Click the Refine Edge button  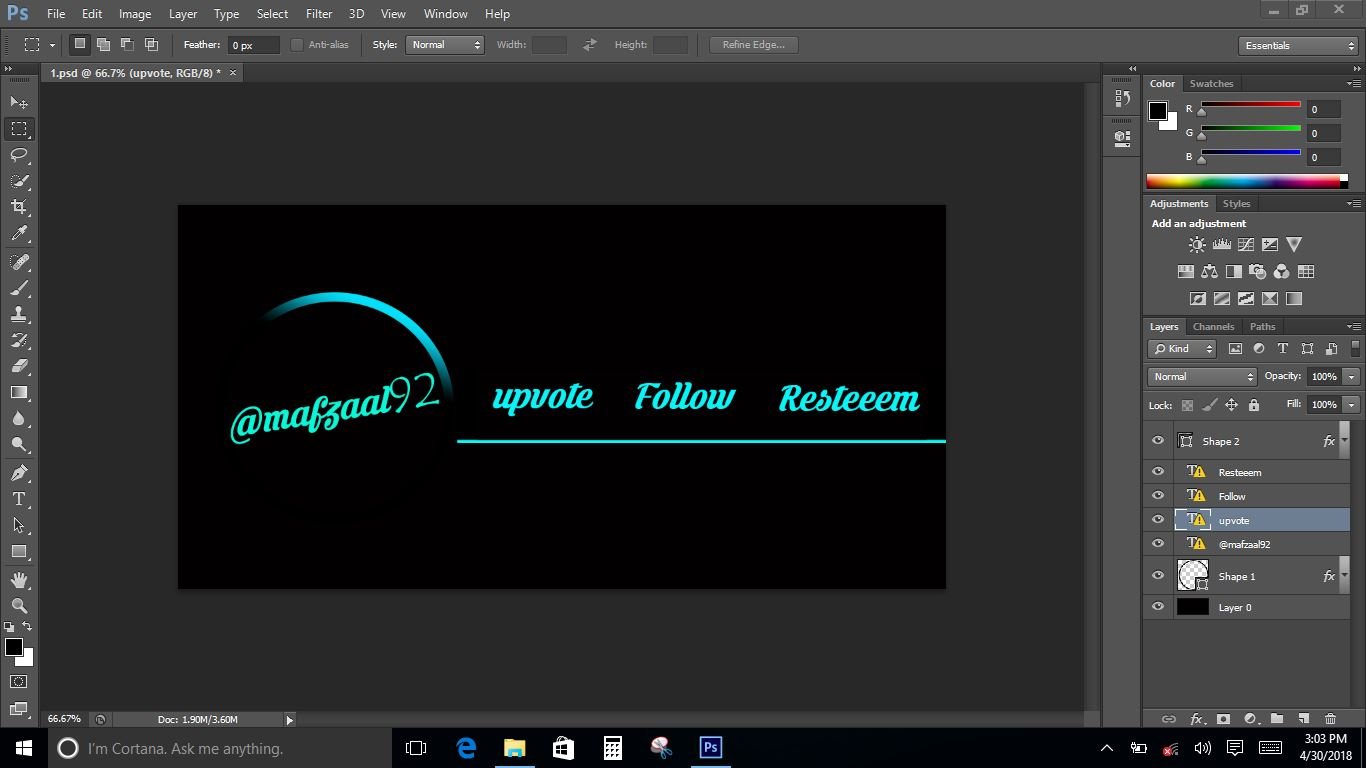tap(754, 45)
